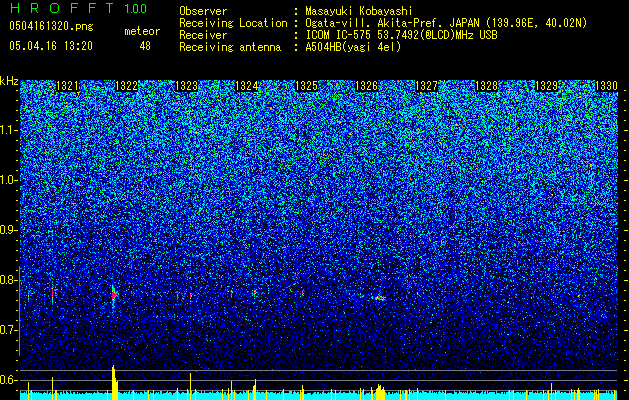Click the 1328 time marker

pos(486,86)
